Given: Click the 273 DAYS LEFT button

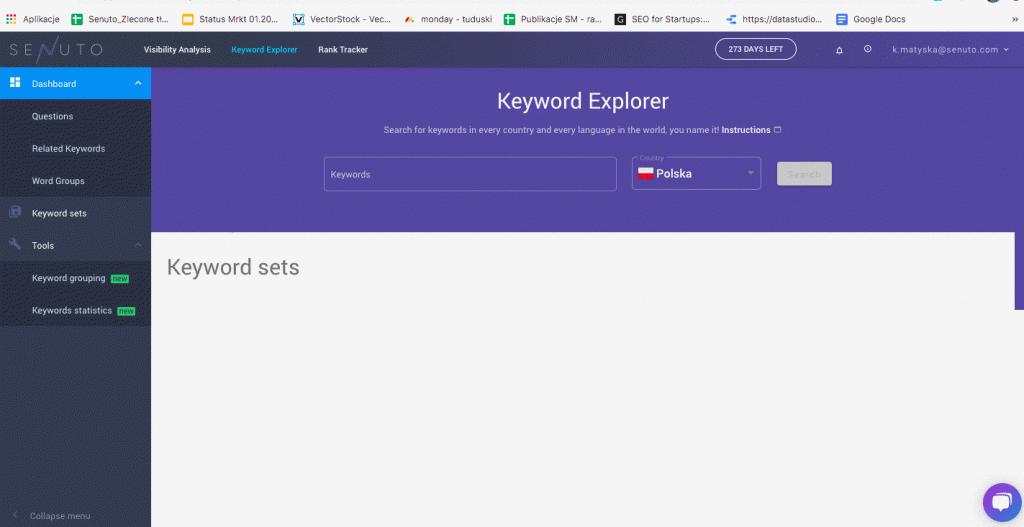Looking at the screenshot, I should coord(755,49).
